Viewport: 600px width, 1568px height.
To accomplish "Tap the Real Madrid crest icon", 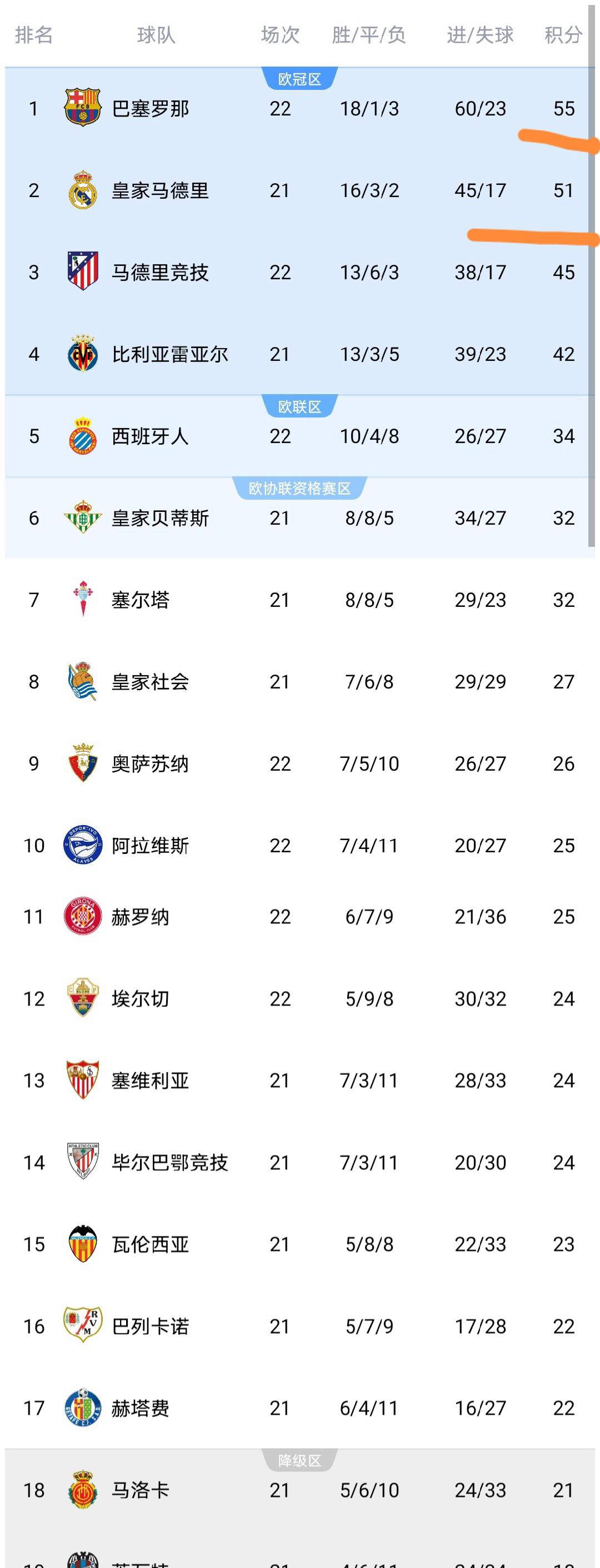I will [82, 190].
